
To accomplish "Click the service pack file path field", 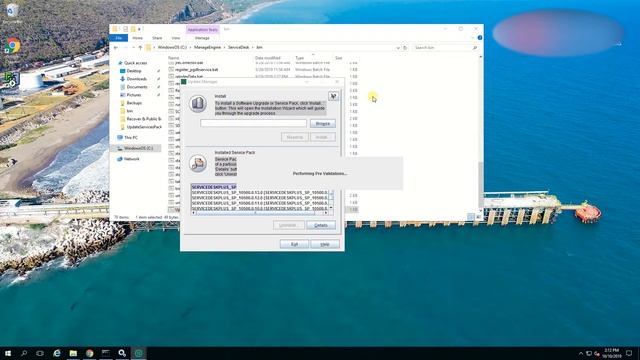I will [x=253, y=123].
